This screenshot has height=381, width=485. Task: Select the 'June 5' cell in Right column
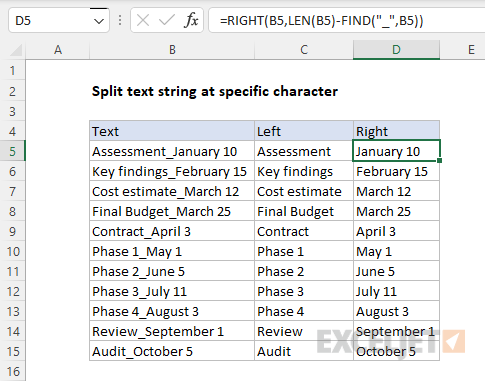(x=396, y=271)
